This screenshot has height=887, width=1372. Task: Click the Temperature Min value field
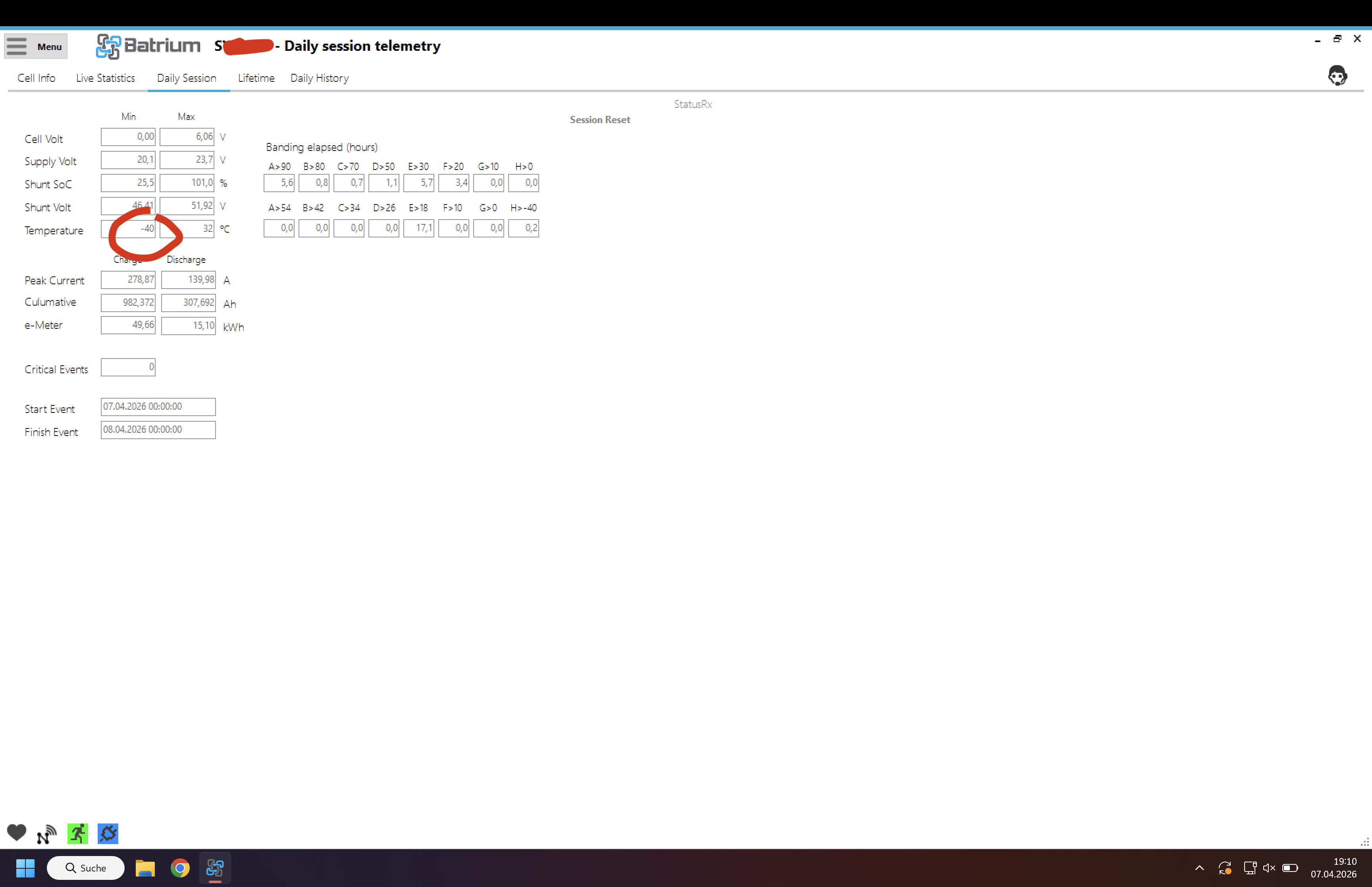pyautogui.click(x=128, y=229)
